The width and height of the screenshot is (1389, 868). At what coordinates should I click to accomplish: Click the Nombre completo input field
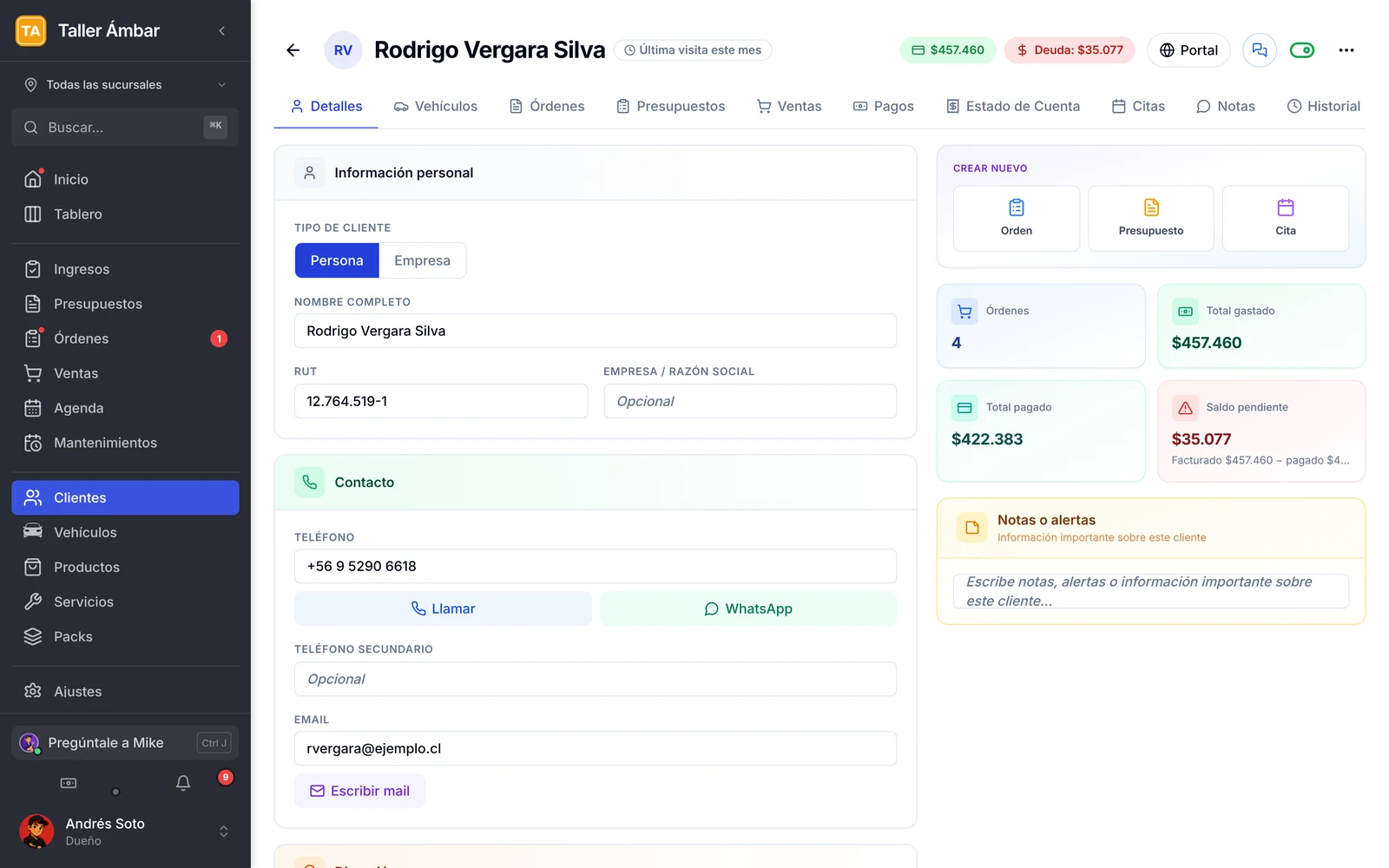pyautogui.click(x=596, y=331)
